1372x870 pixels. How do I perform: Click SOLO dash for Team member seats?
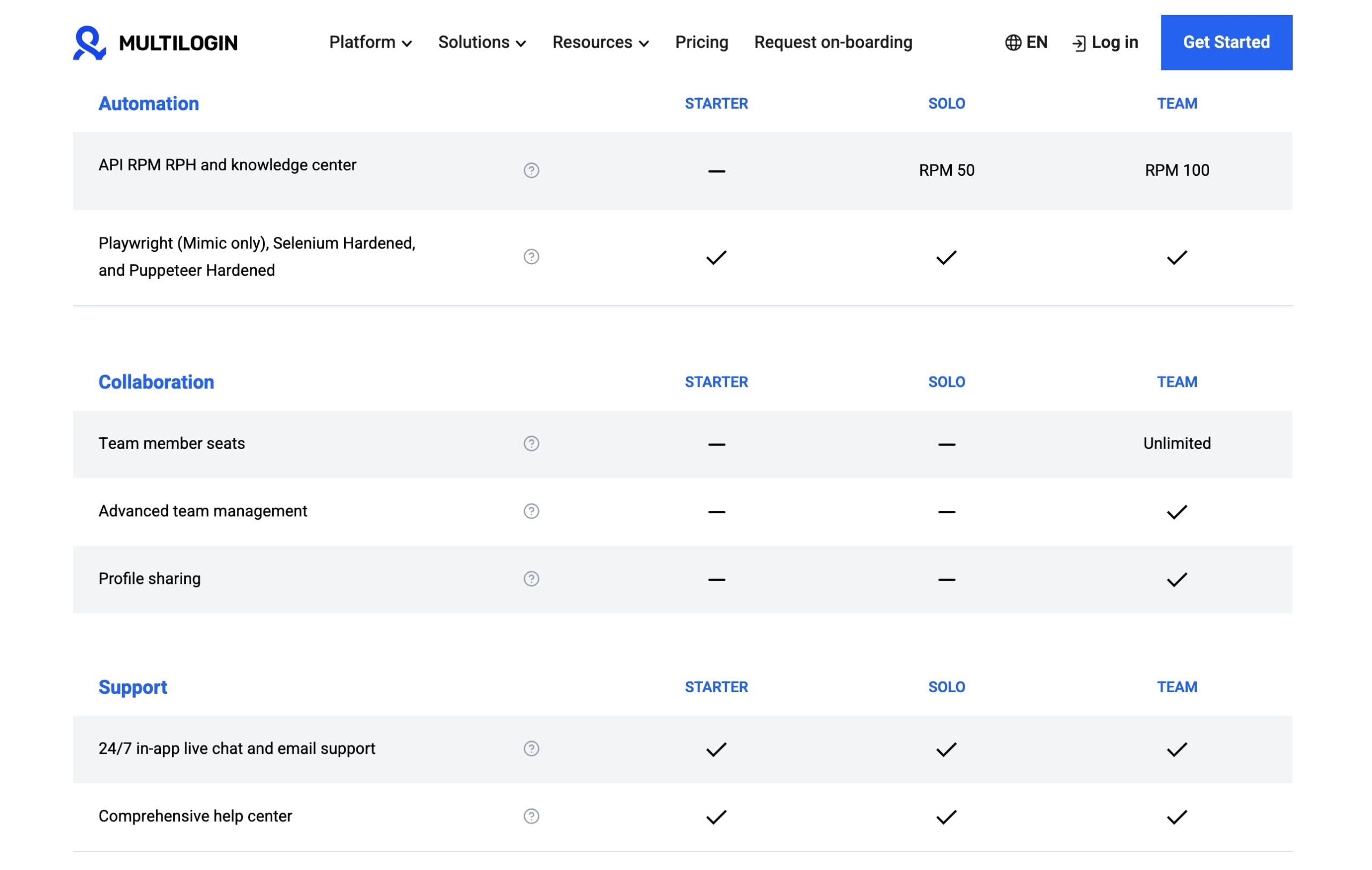[946, 444]
